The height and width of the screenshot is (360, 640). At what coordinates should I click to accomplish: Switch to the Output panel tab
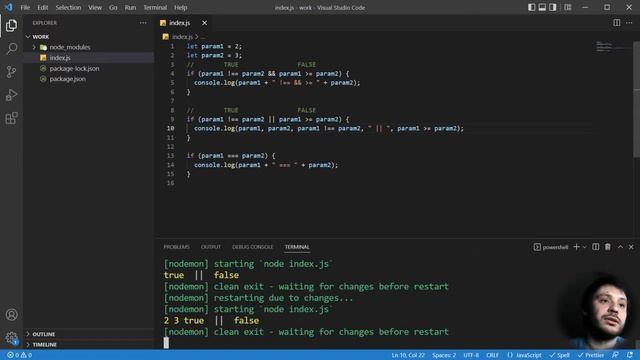tap(211, 247)
